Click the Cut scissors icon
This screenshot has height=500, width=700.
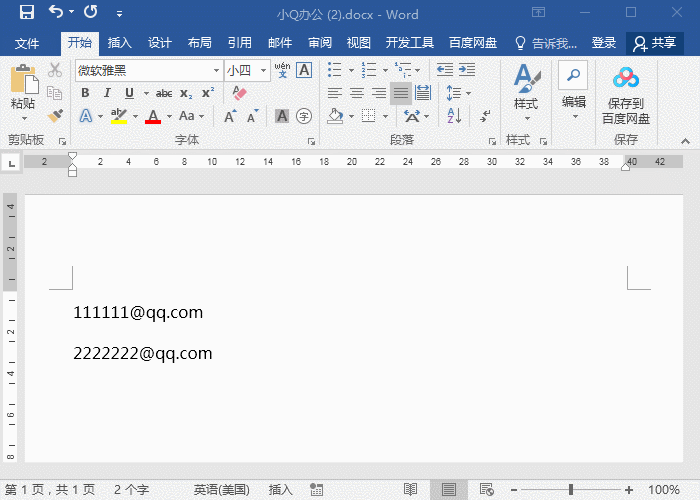click(55, 70)
